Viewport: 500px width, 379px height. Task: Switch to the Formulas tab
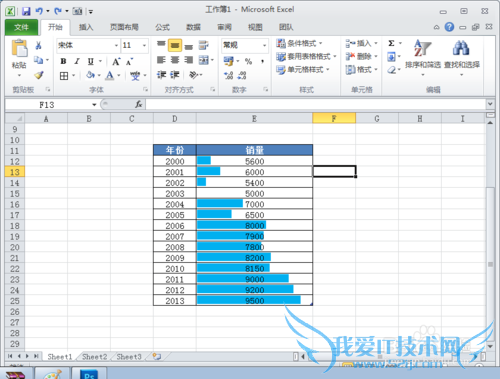[162, 27]
